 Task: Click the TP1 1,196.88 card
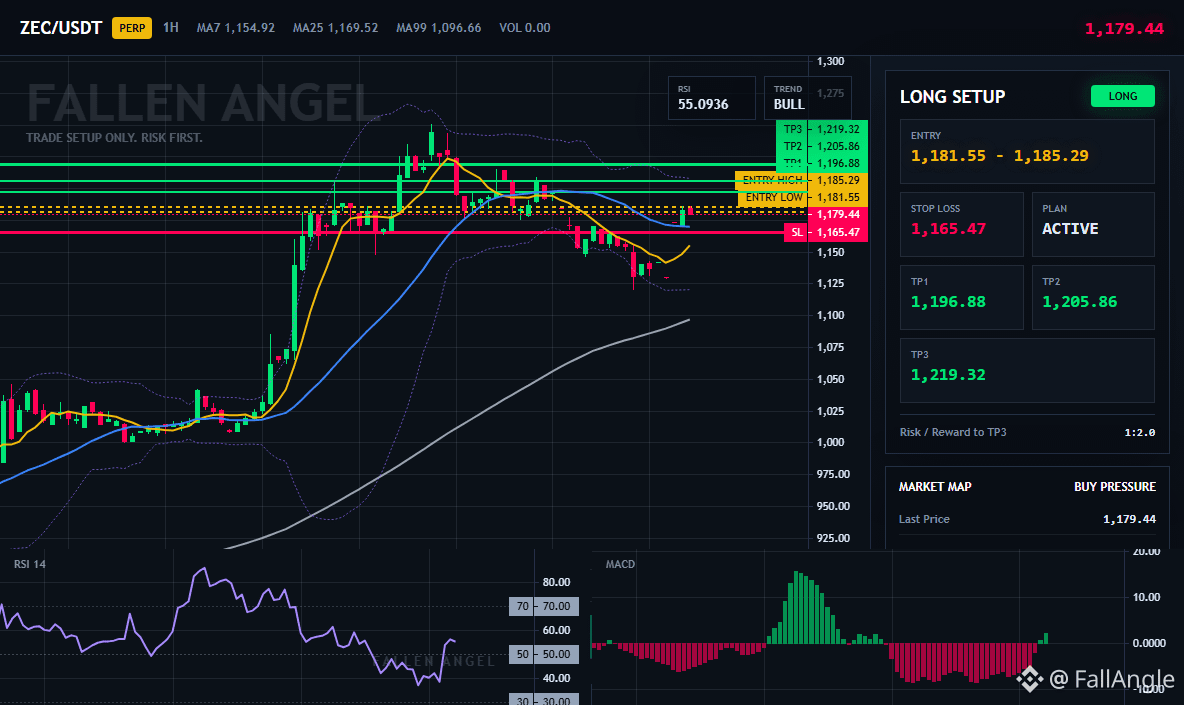tap(961, 297)
